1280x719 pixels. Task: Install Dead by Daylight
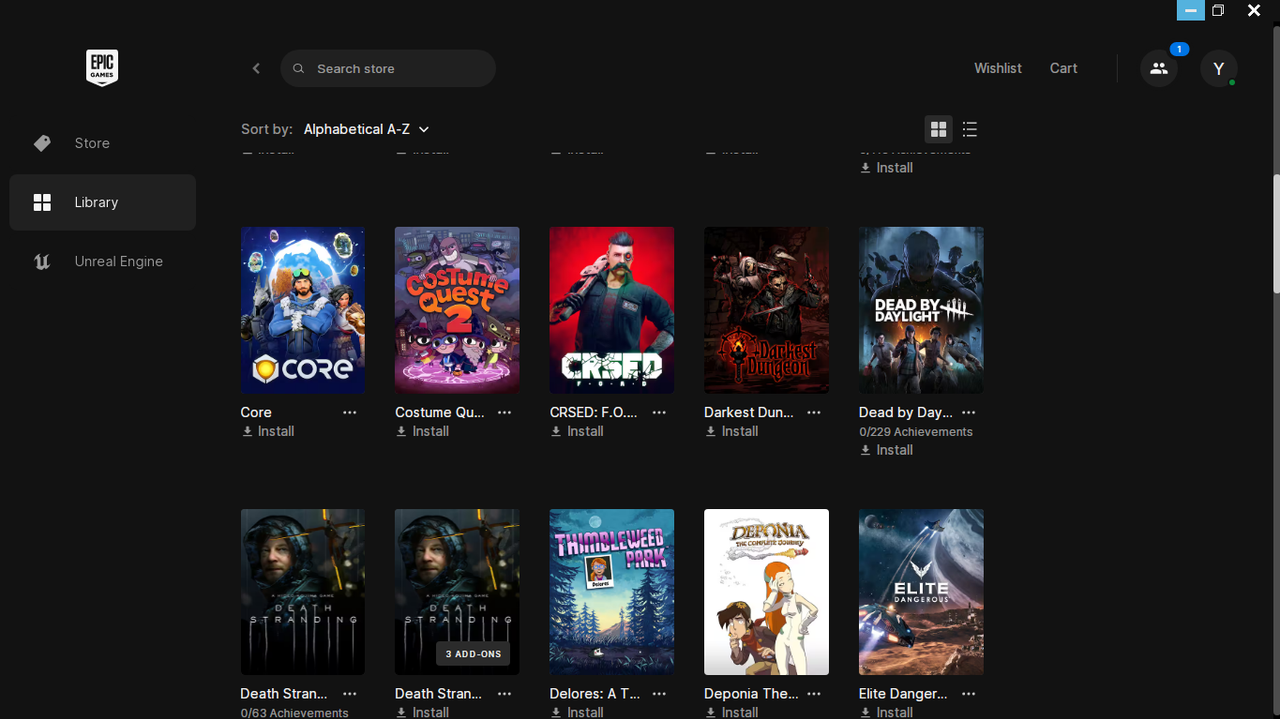886,450
